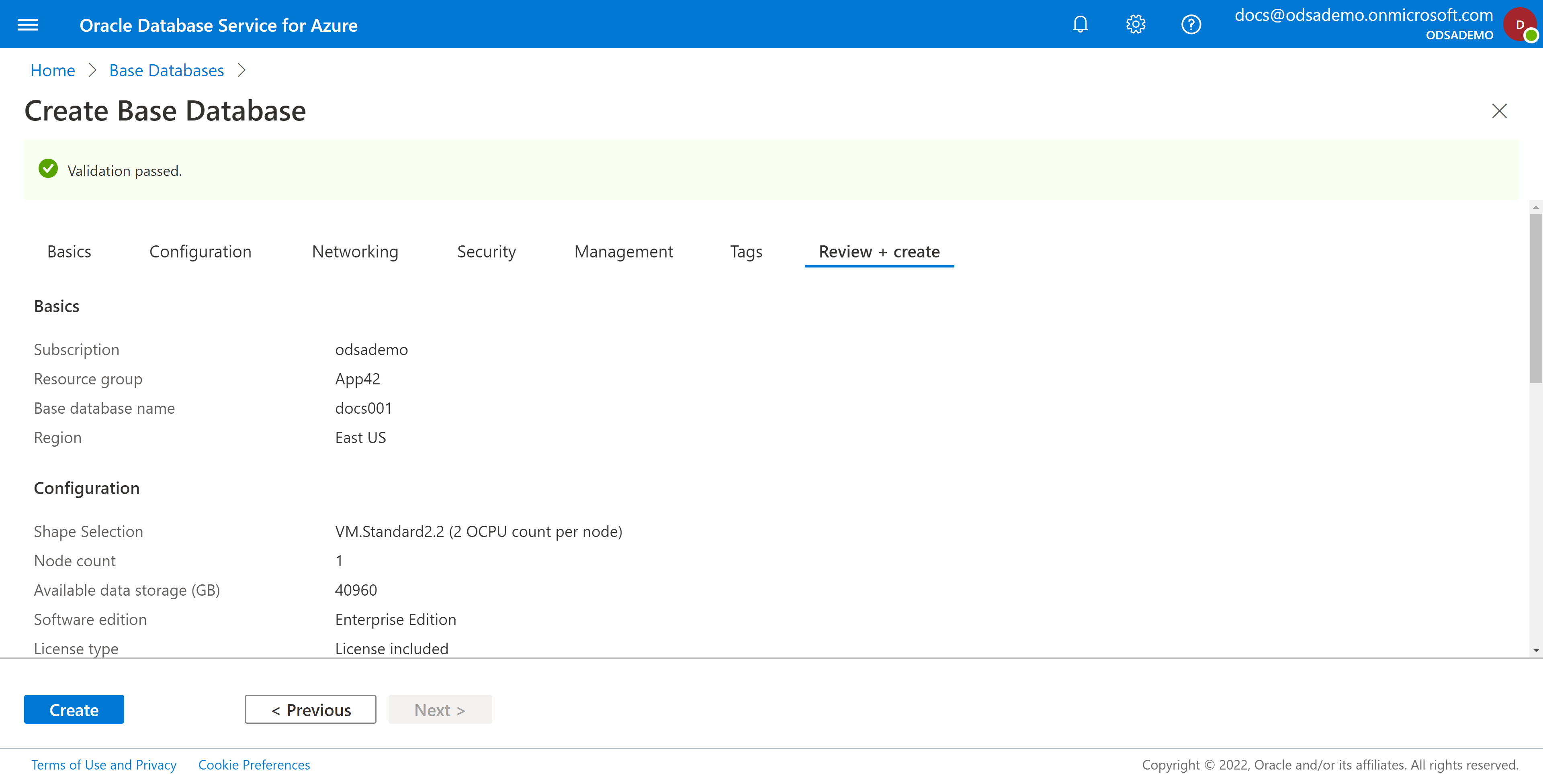
Task: Expand the Management tab section
Action: click(x=623, y=251)
